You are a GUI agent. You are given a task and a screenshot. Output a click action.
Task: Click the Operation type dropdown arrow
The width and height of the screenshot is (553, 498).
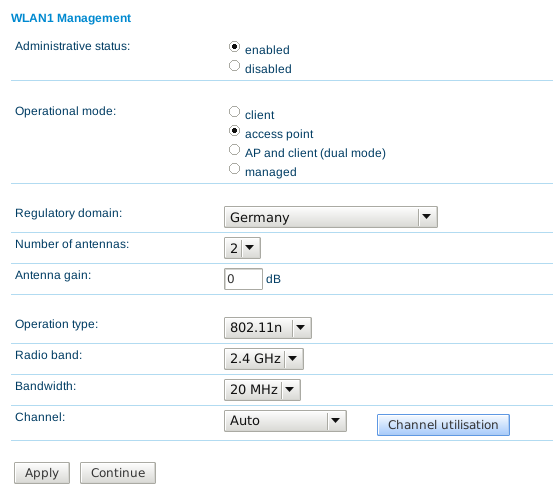300,327
